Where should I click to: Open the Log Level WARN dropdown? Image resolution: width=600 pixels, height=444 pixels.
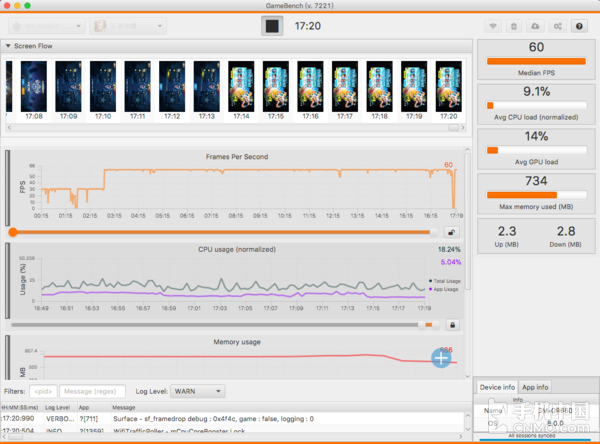tap(197, 391)
